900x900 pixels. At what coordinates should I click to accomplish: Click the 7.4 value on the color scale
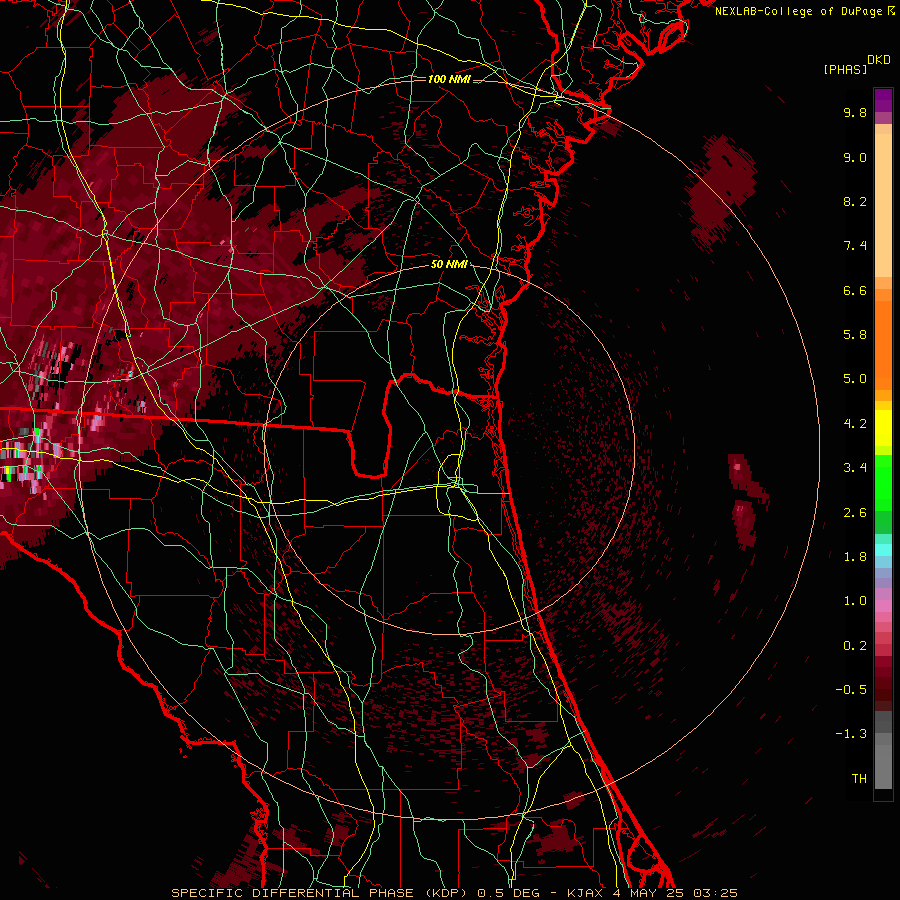coord(855,246)
